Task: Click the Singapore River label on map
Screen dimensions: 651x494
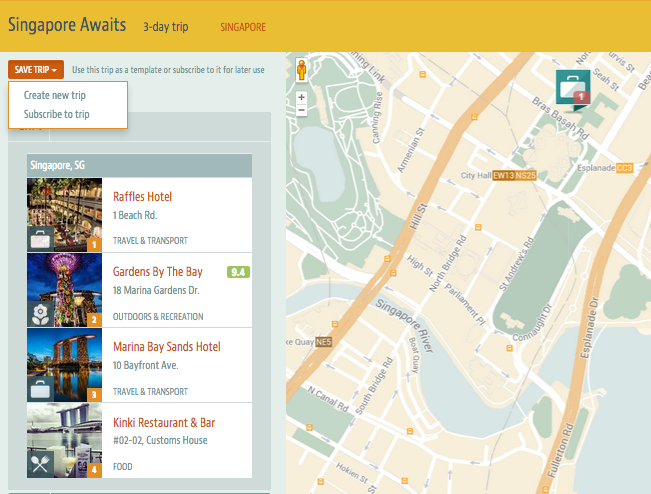Action: coord(405,325)
